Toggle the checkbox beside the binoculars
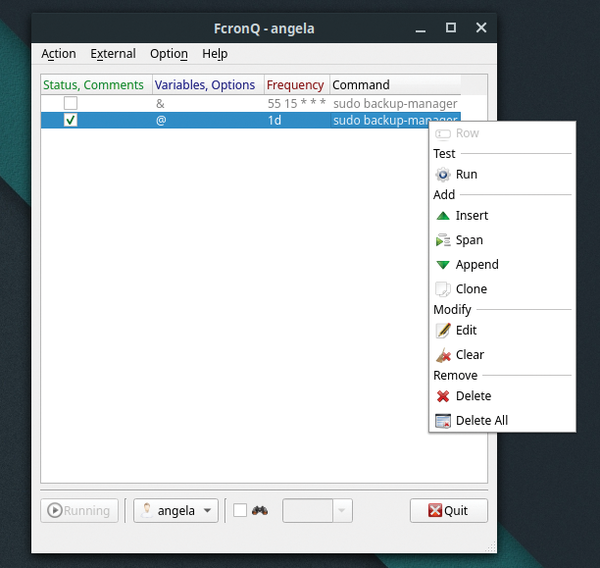 tap(240, 510)
